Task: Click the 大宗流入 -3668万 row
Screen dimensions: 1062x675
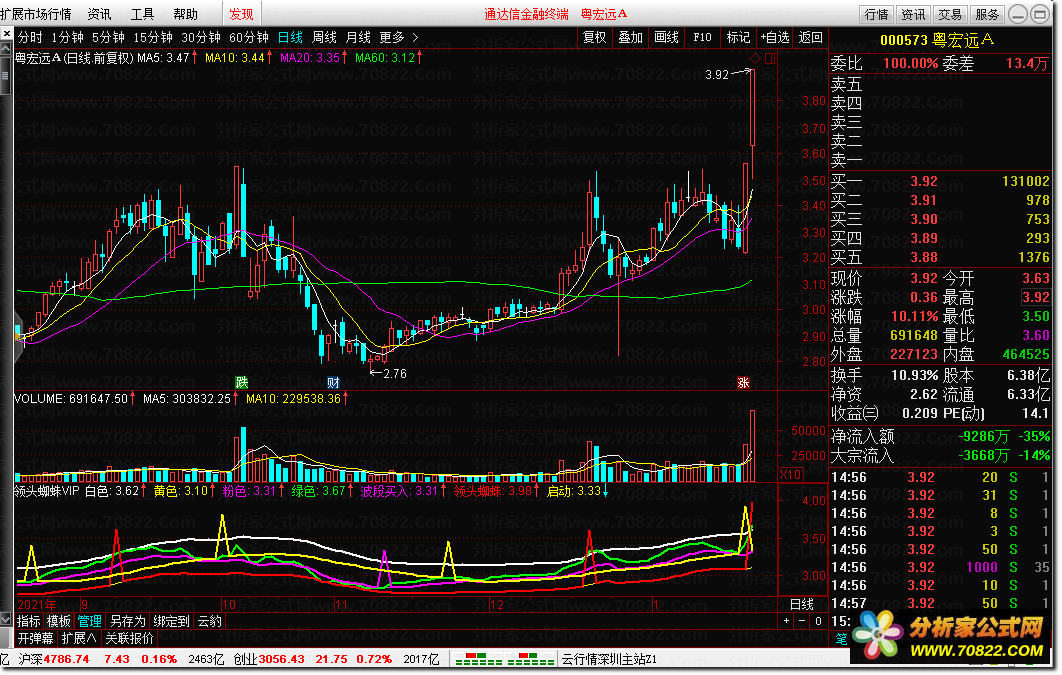Action: (940, 455)
